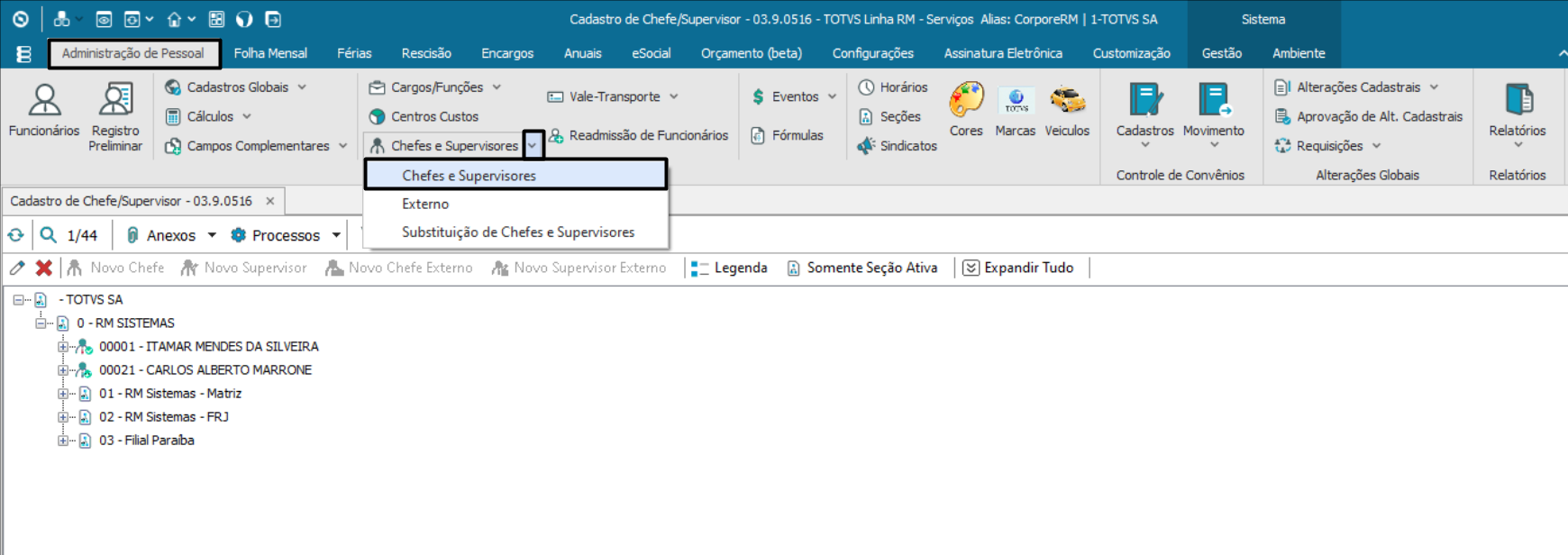Close the Cadastro de Chefe/Supervisor tab
Image resolution: width=1568 pixels, height=555 pixels.
(x=269, y=201)
